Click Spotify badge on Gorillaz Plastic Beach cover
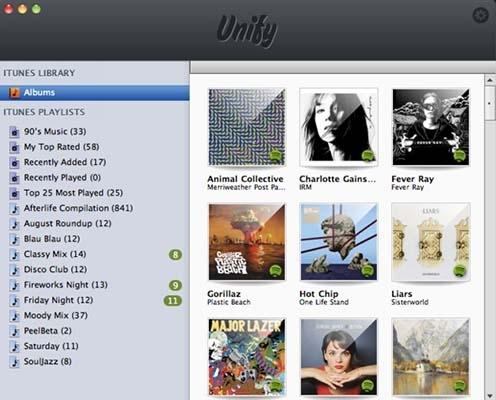 275,270
